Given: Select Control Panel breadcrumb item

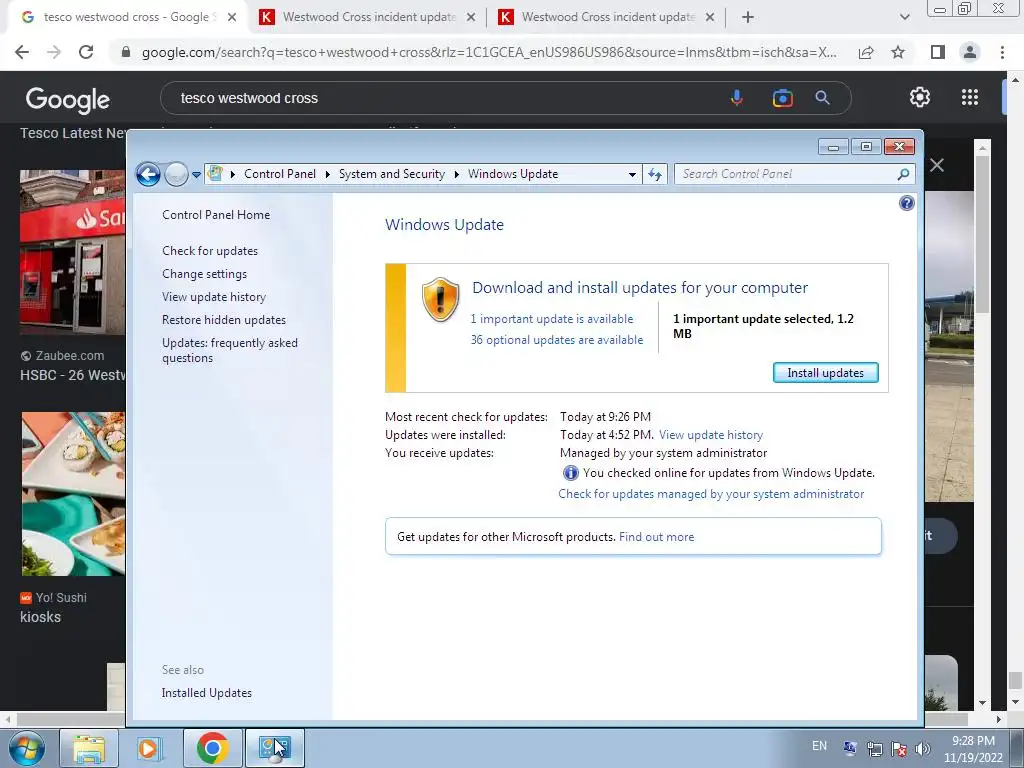Looking at the screenshot, I should click(x=280, y=174).
